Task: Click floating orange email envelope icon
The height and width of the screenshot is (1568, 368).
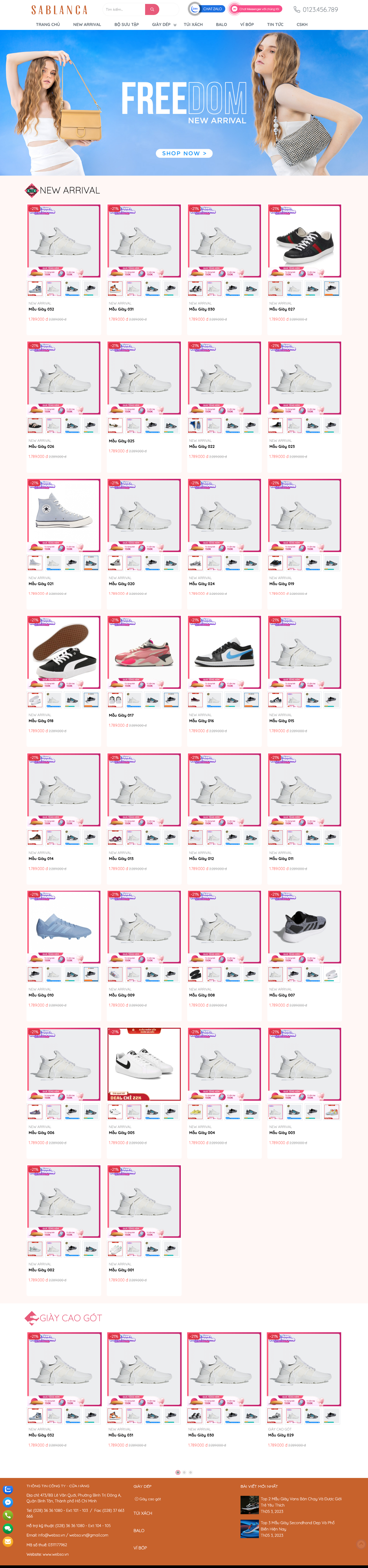Action: (x=8, y=1542)
